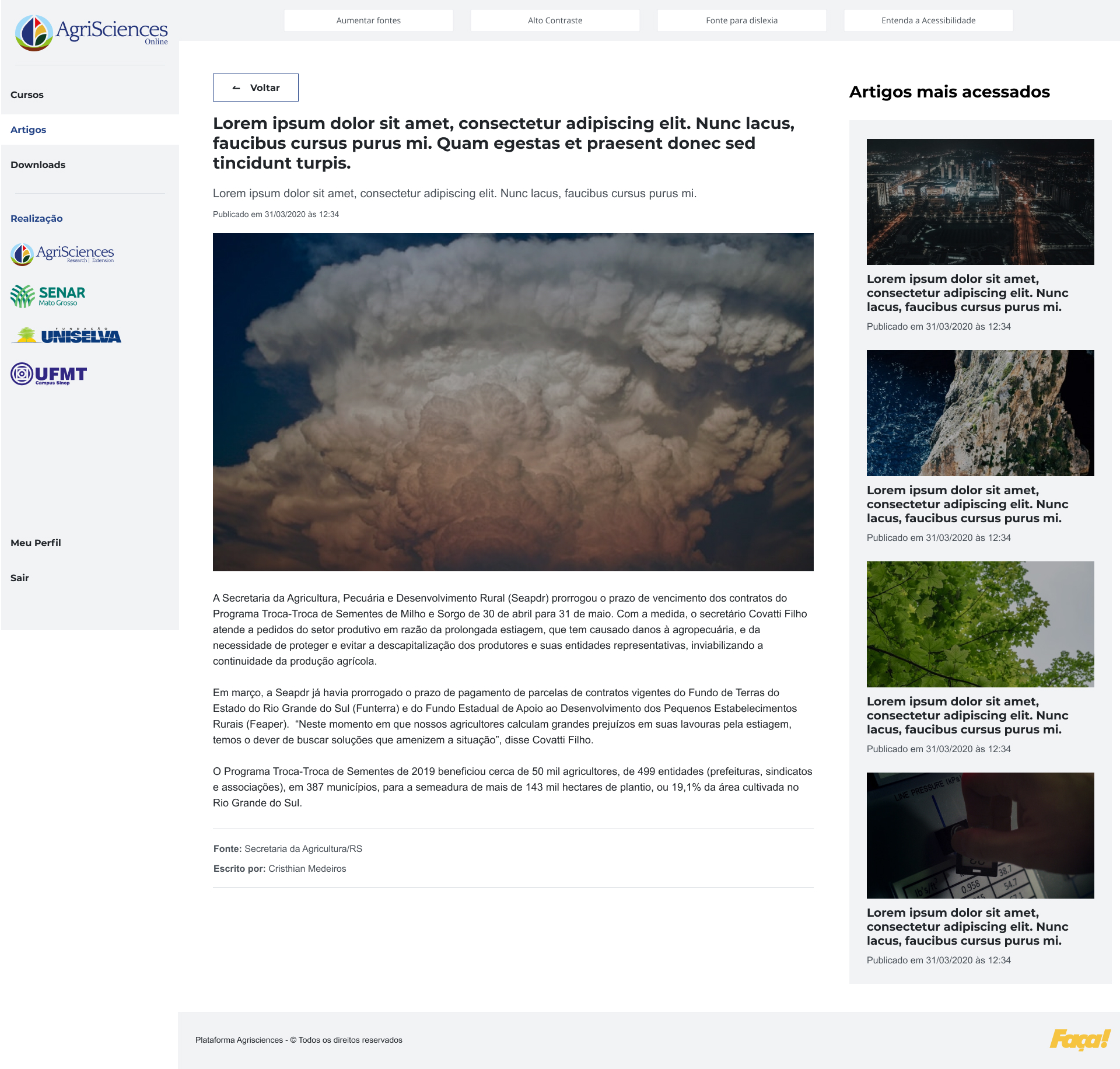Toggle the Alto Contraste mode
1120x1069 pixels.
[x=555, y=20]
